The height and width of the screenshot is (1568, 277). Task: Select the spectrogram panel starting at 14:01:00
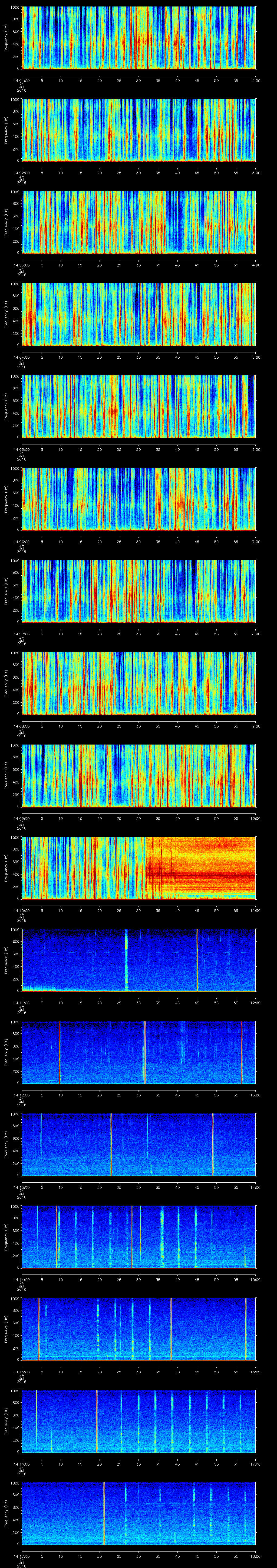pyautogui.click(x=139, y=38)
